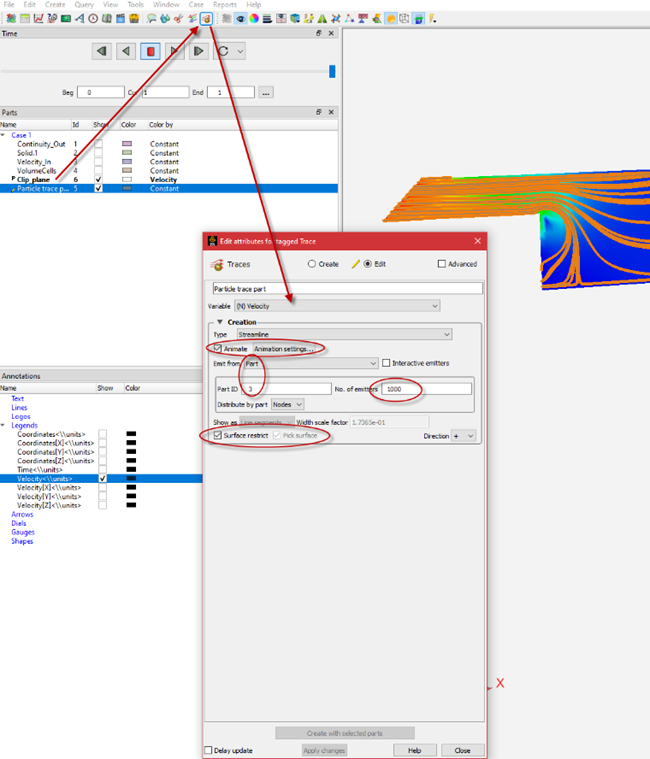This screenshot has height=759, width=650.
Task: Open the Direction dropdown
Action: [464, 436]
